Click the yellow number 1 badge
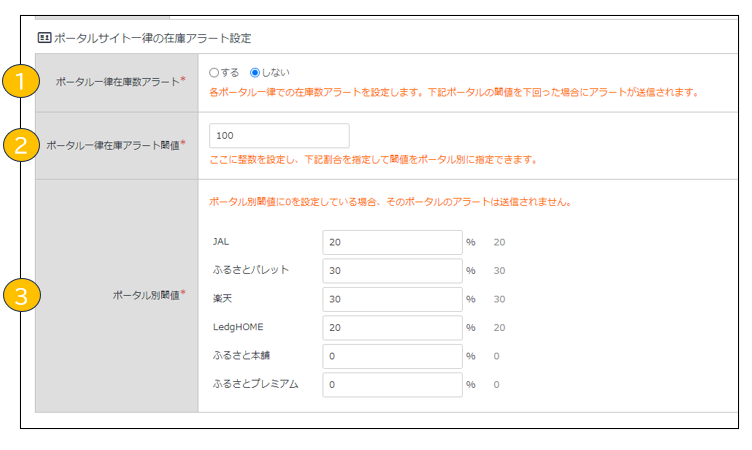The image size is (752, 450). [x=21, y=82]
